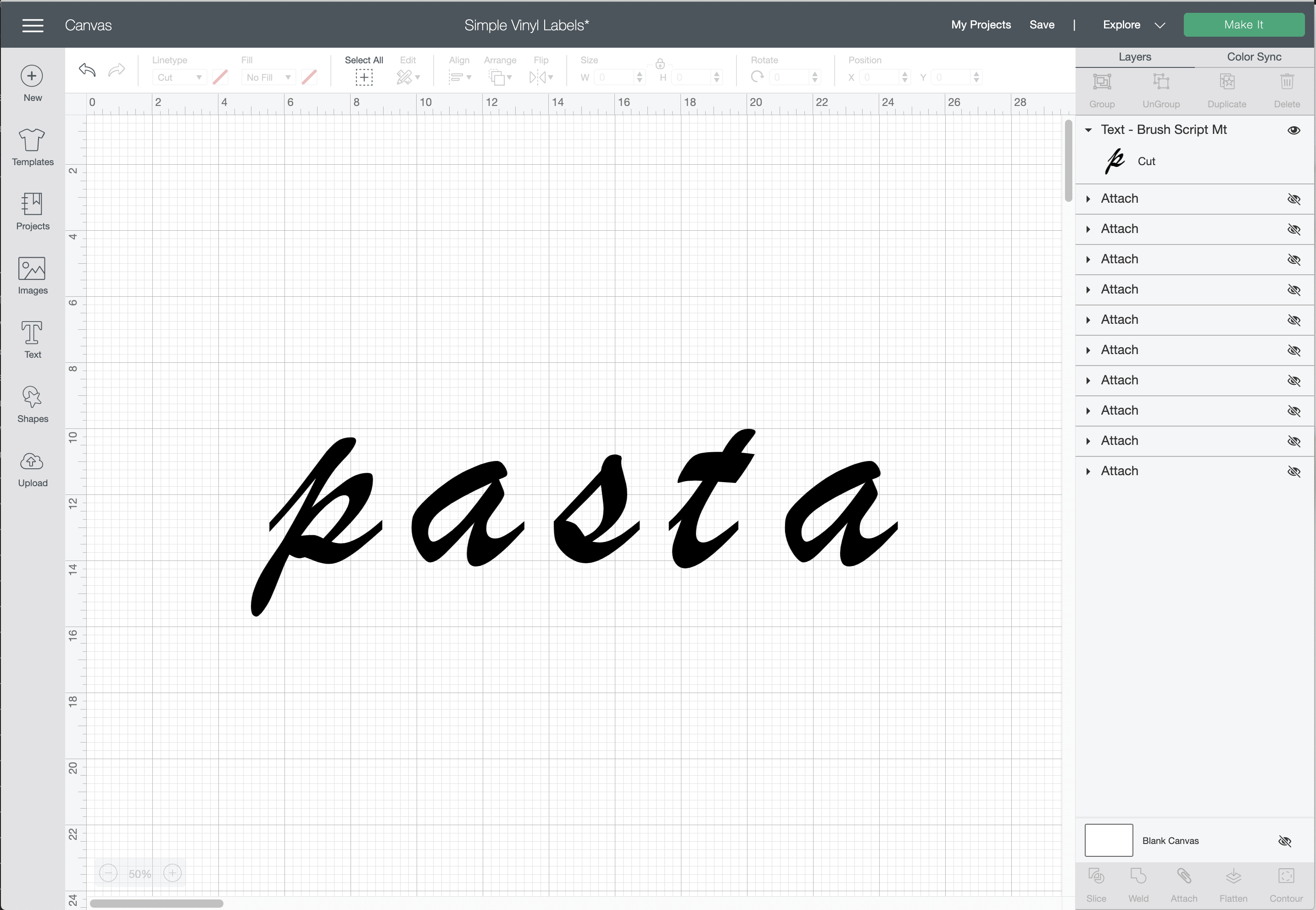Hide the Text Brush Script Mt layer
1316x910 pixels.
pos(1293,130)
